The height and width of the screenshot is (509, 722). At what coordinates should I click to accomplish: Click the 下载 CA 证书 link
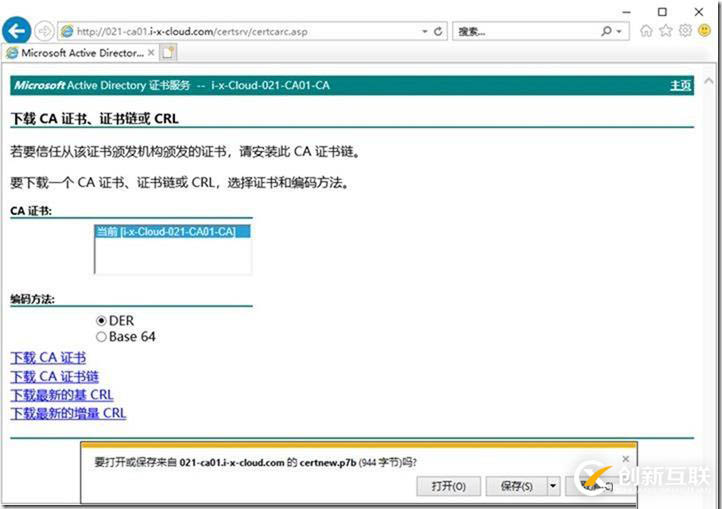tap(48, 358)
